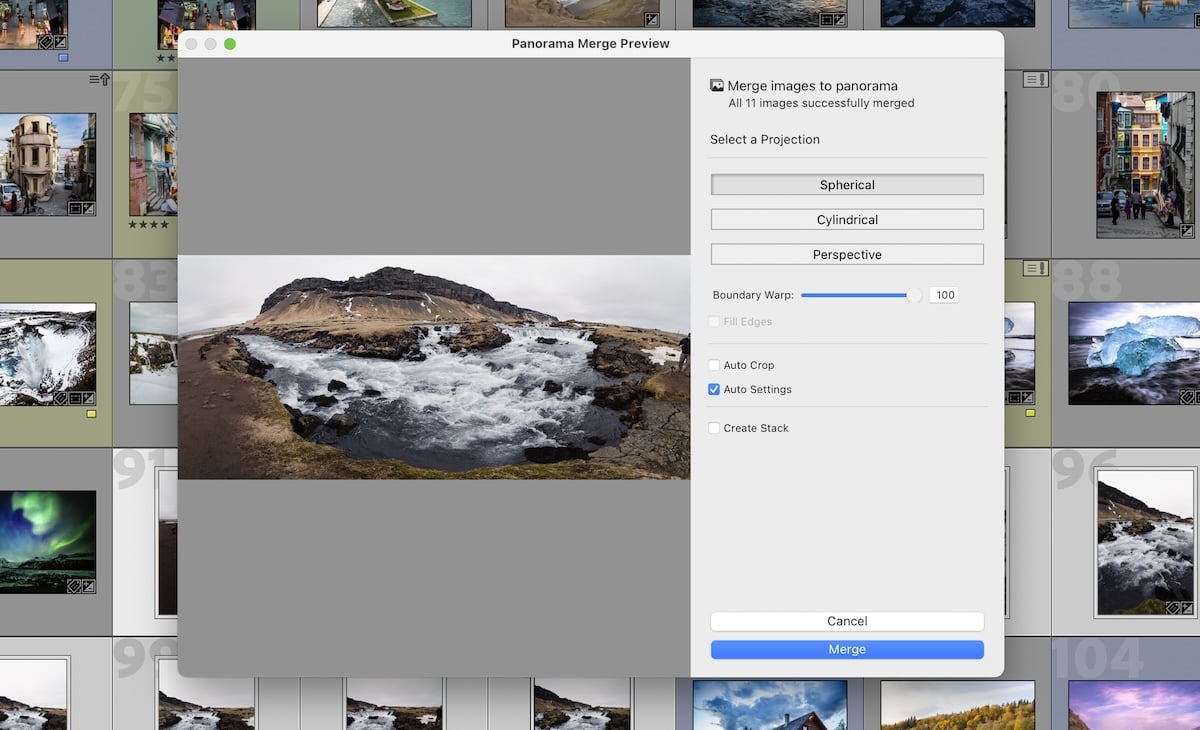The width and height of the screenshot is (1200, 730).
Task: Click the keyword badge on the iceberg photo 88
Action: pos(1186,397)
